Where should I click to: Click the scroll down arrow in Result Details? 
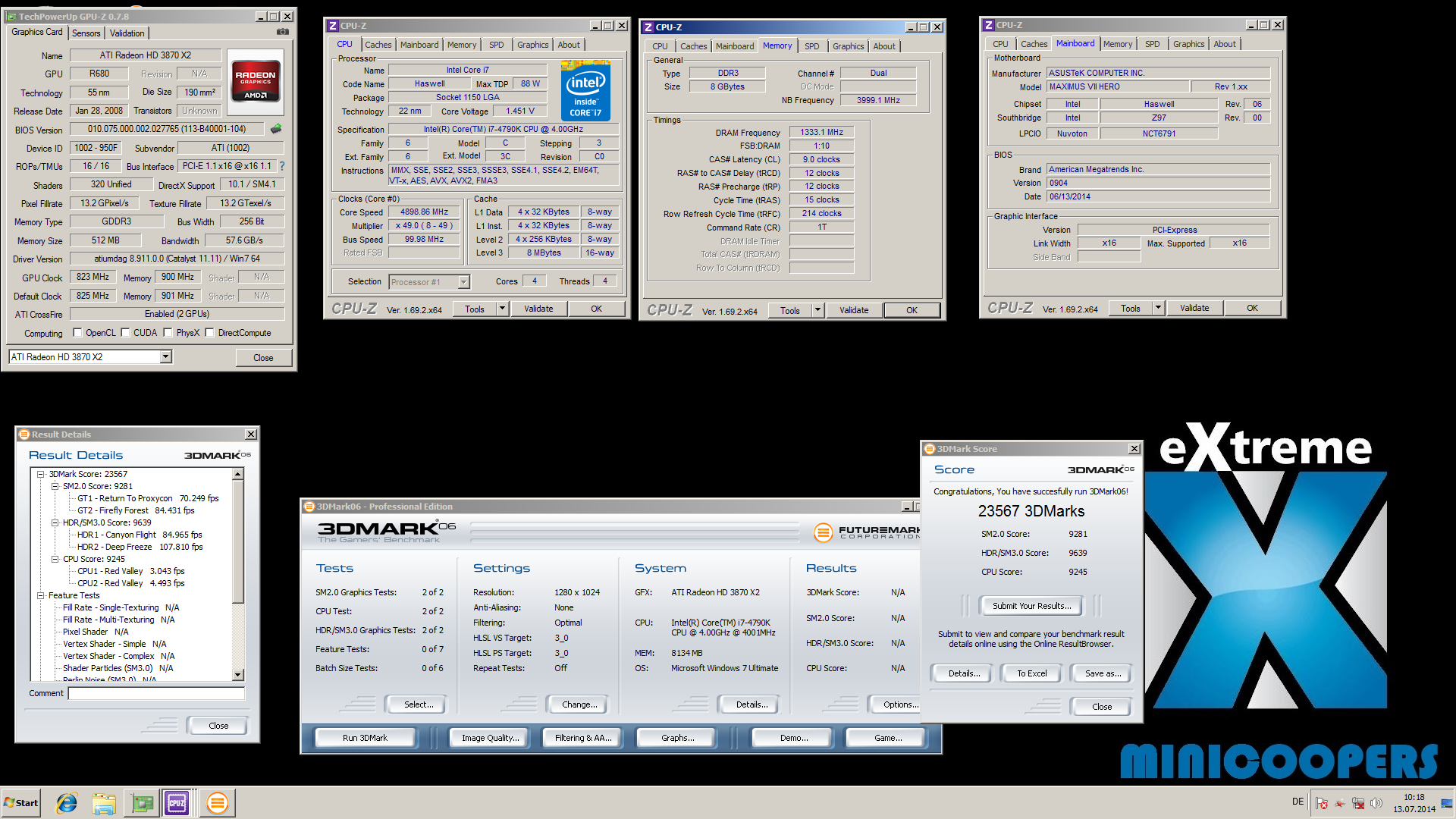pyautogui.click(x=237, y=674)
